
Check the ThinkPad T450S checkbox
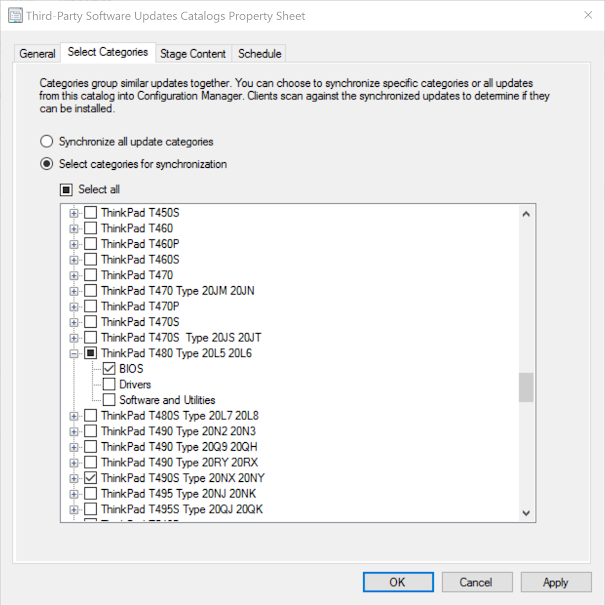(90, 213)
